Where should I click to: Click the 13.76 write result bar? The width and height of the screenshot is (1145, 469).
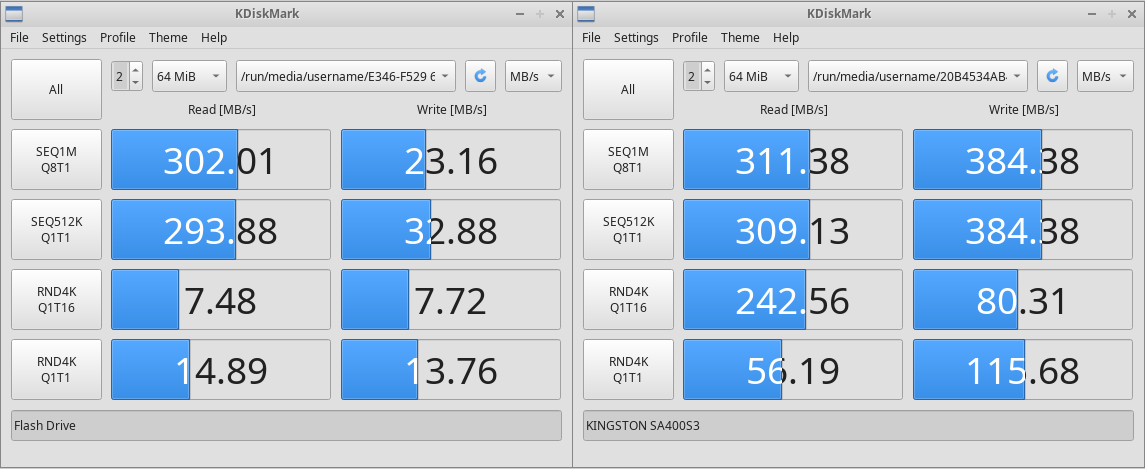451,370
